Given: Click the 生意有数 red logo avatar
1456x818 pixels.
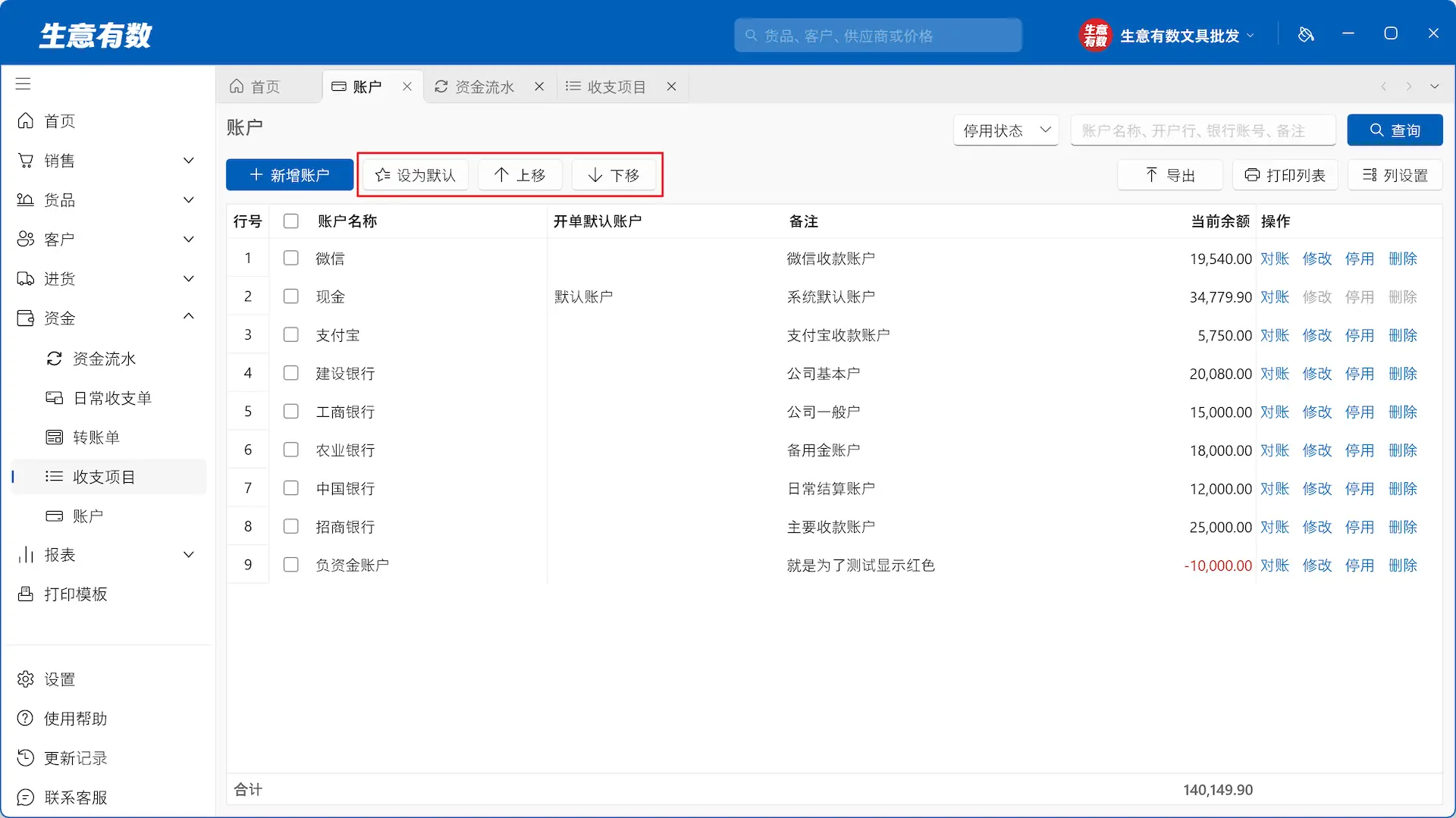Looking at the screenshot, I should pyautogui.click(x=1095, y=35).
